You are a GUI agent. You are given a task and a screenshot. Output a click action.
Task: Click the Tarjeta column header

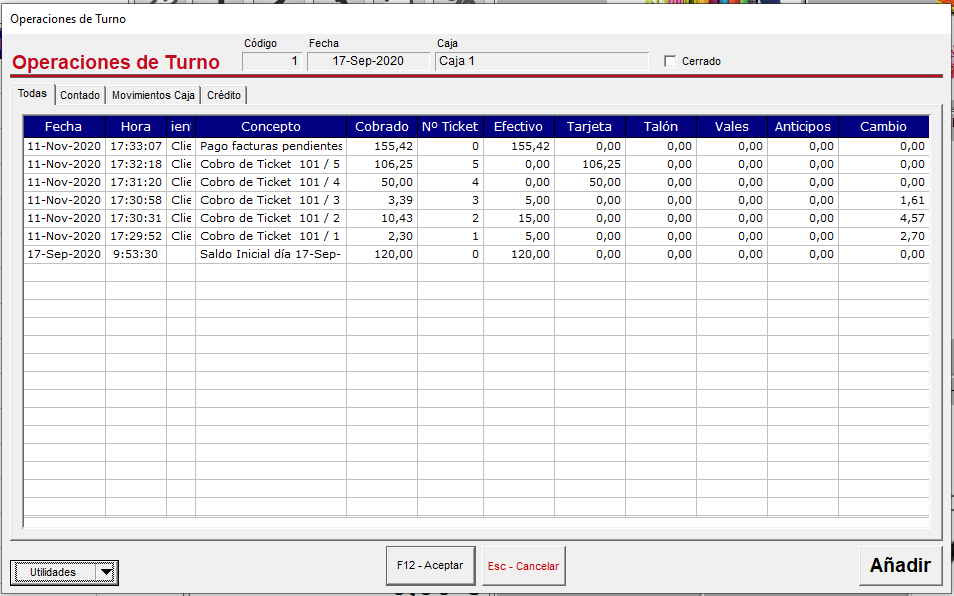[x=590, y=126]
